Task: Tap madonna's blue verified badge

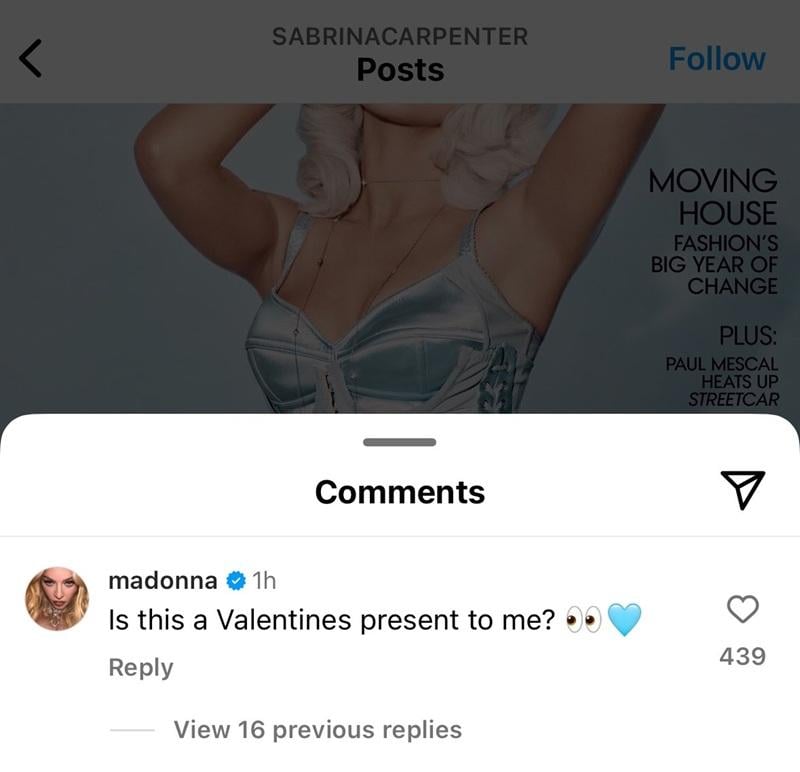Action: pyautogui.click(x=236, y=581)
